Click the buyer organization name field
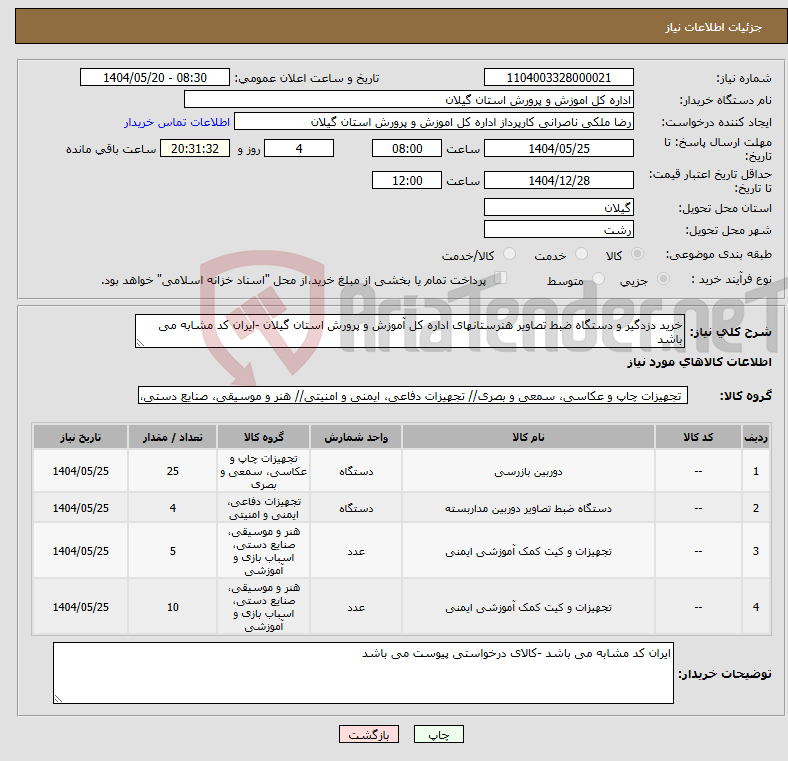Screen dimensions: 788x761 (x=409, y=100)
